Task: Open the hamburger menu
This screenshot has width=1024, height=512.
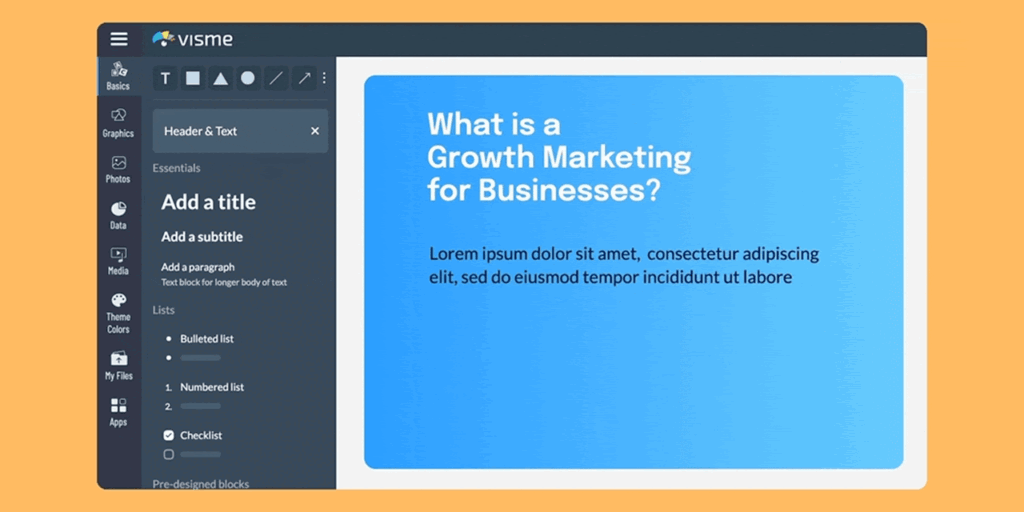Action: click(119, 39)
